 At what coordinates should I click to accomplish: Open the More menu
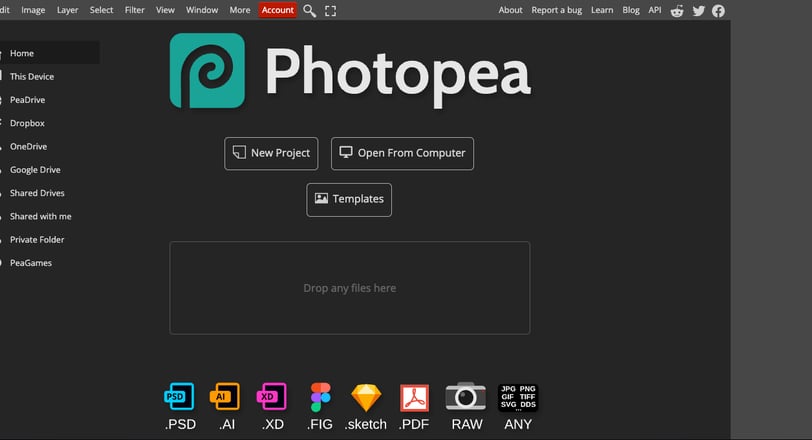point(240,10)
